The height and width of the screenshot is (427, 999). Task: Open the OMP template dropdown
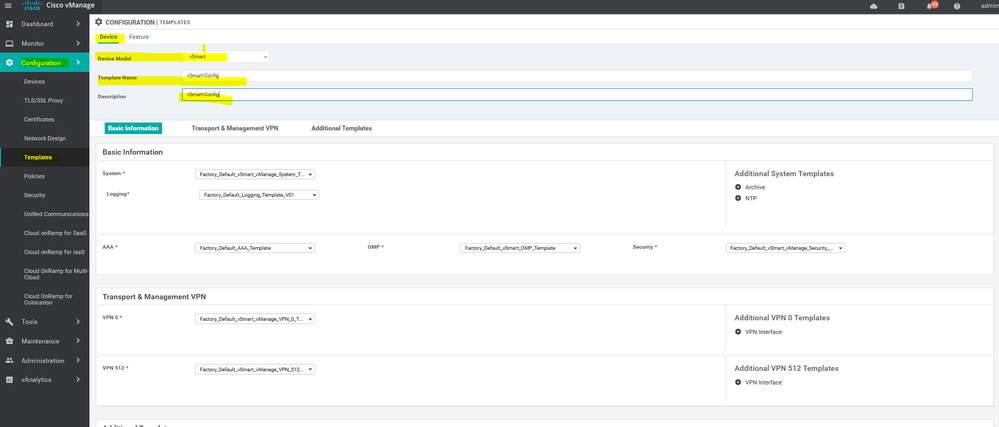point(520,248)
